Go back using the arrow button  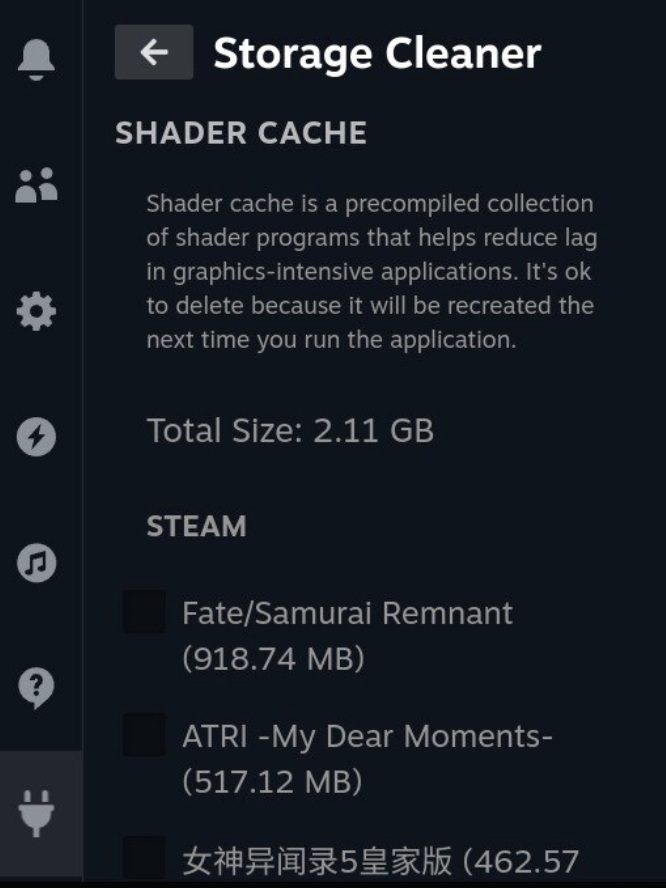pos(154,52)
